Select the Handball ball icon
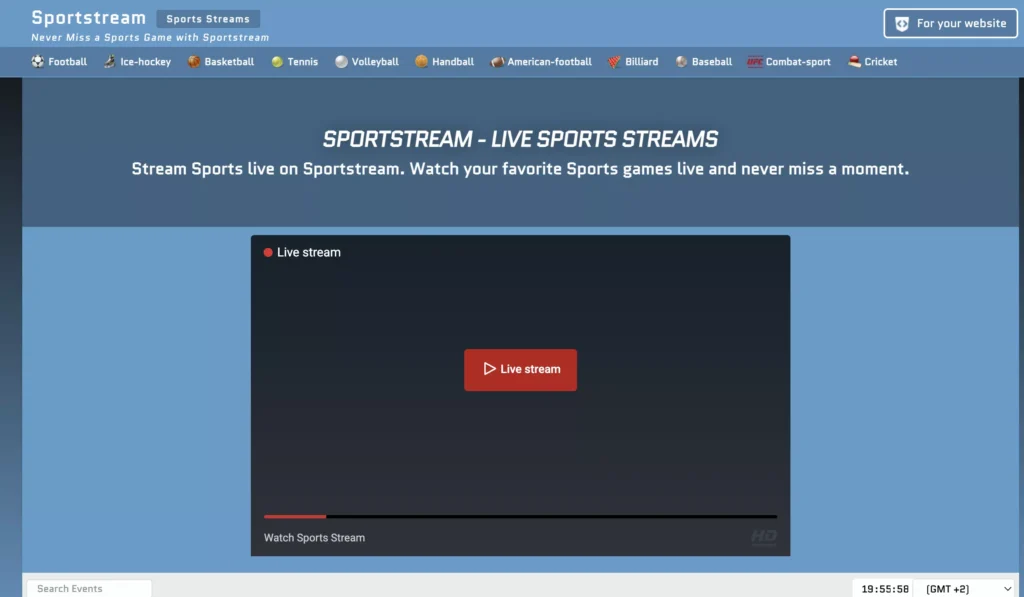 422,62
